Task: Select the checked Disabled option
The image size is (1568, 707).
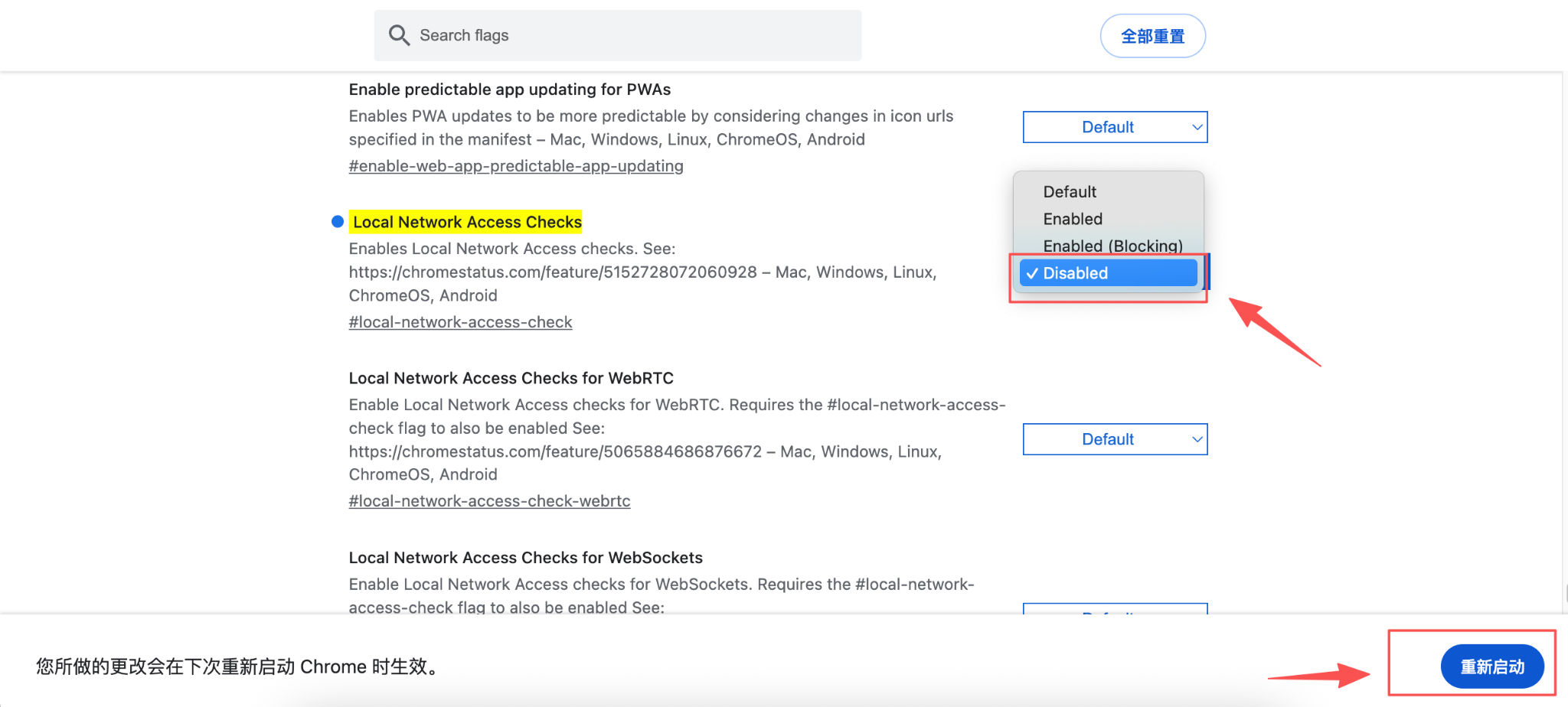Action: [1108, 273]
